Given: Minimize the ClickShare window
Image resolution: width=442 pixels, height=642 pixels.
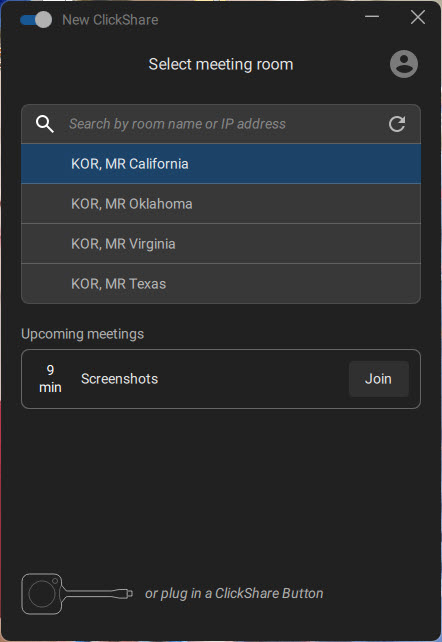Looking at the screenshot, I should click(372, 17).
